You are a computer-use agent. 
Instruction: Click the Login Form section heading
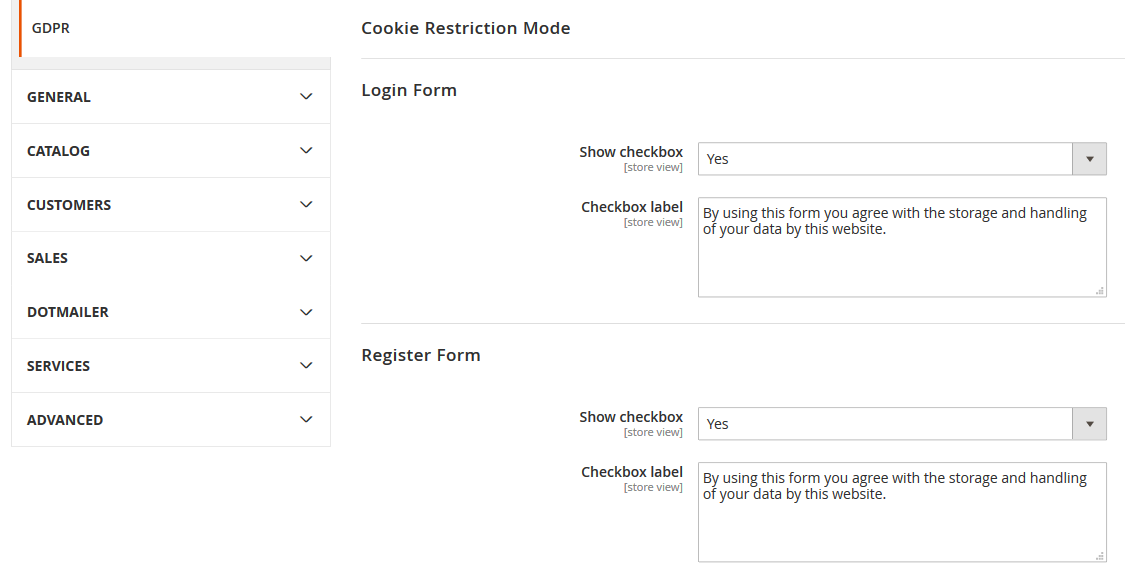coord(409,89)
